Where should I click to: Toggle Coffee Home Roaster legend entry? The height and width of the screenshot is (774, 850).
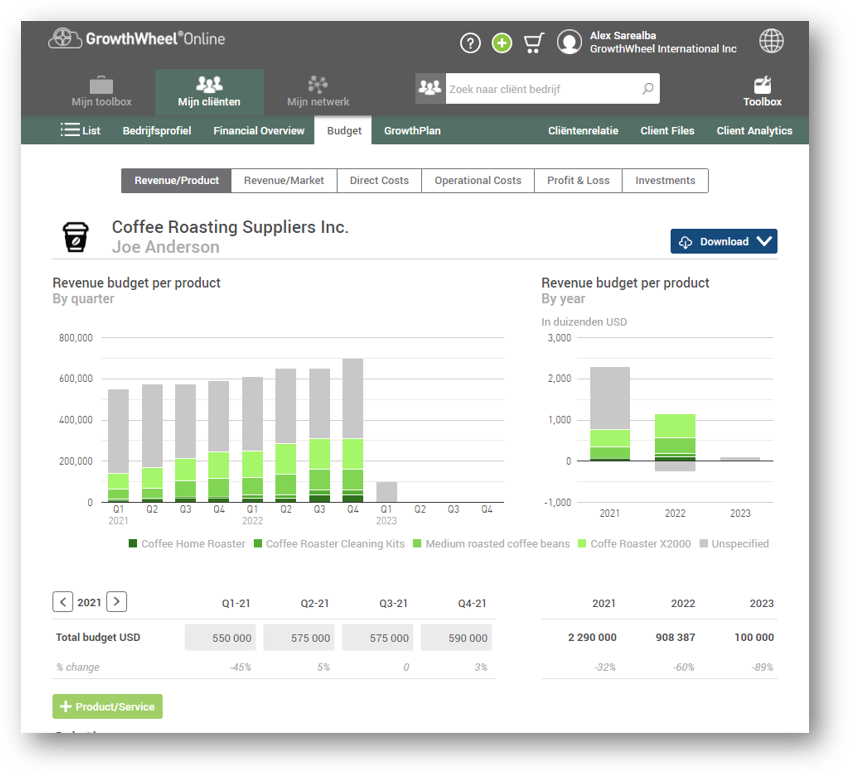[186, 544]
